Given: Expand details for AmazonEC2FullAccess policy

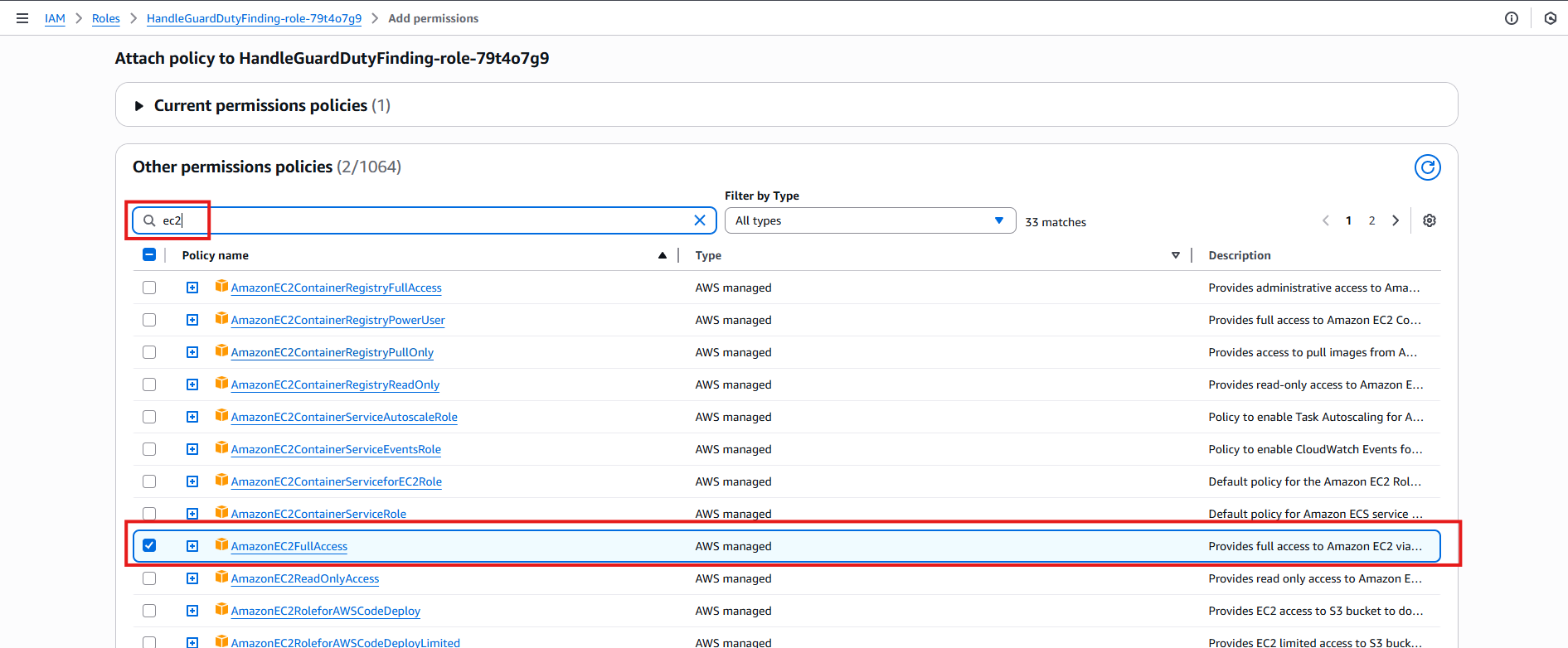Looking at the screenshot, I should [192, 546].
